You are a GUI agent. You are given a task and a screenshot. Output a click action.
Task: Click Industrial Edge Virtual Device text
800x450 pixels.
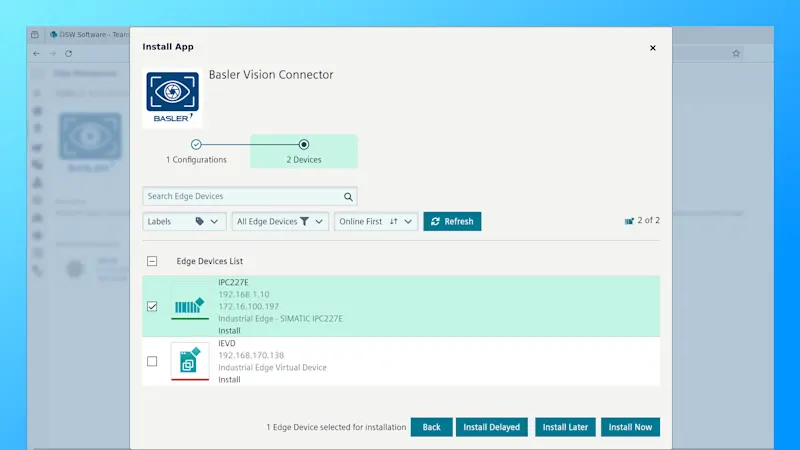pyautogui.click(x=272, y=368)
